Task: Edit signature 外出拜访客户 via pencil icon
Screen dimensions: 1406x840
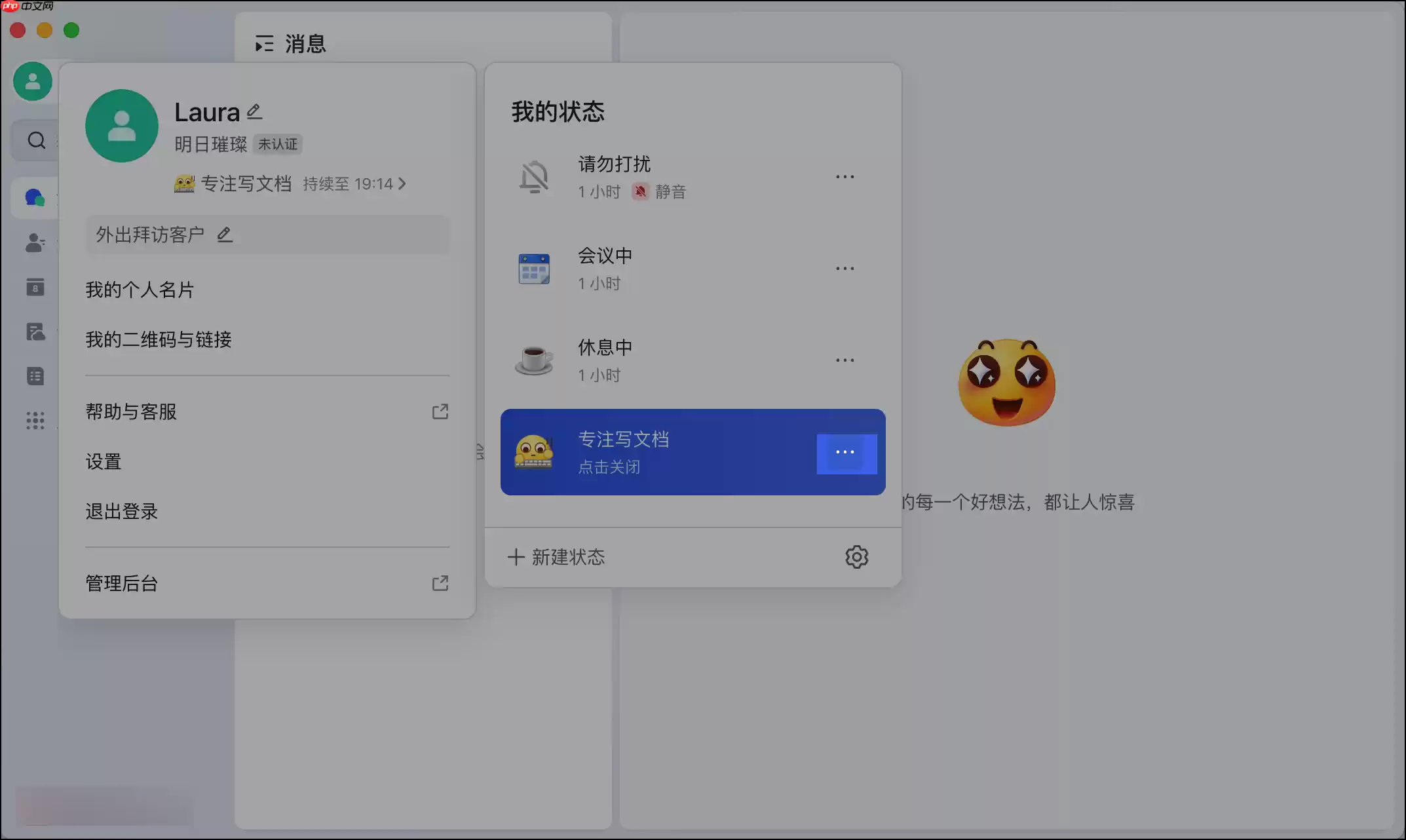Action: tap(225, 234)
